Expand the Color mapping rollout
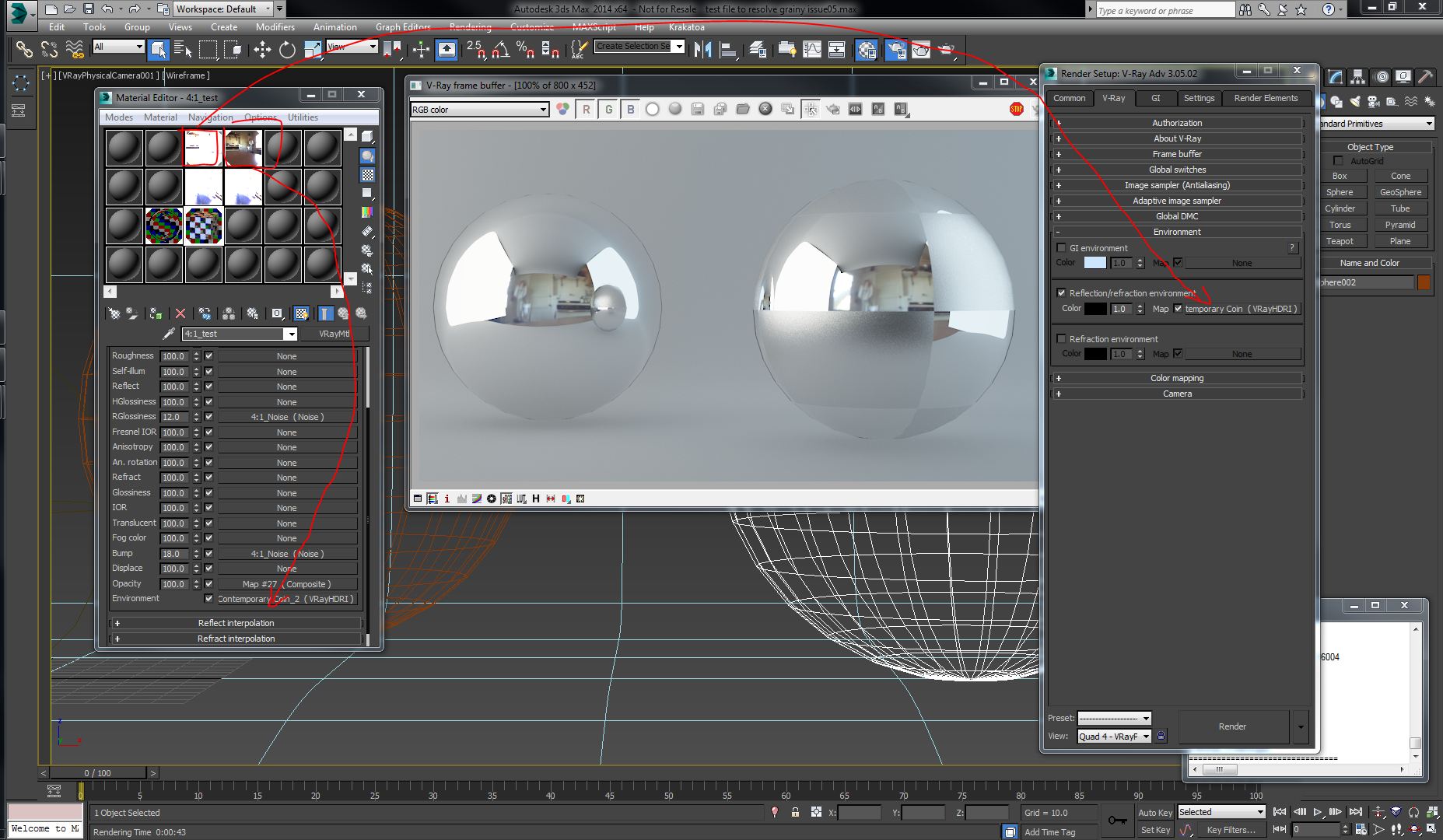The height and width of the screenshot is (840, 1443). click(1177, 378)
